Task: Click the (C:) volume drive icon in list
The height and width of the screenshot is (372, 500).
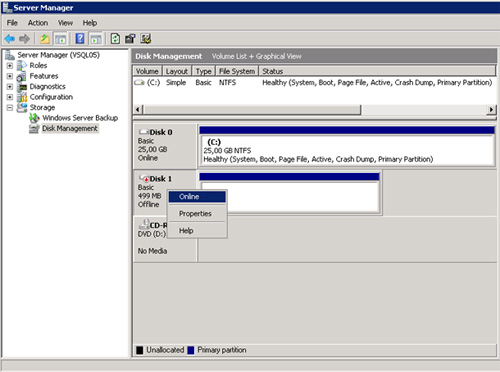Action: click(x=139, y=82)
